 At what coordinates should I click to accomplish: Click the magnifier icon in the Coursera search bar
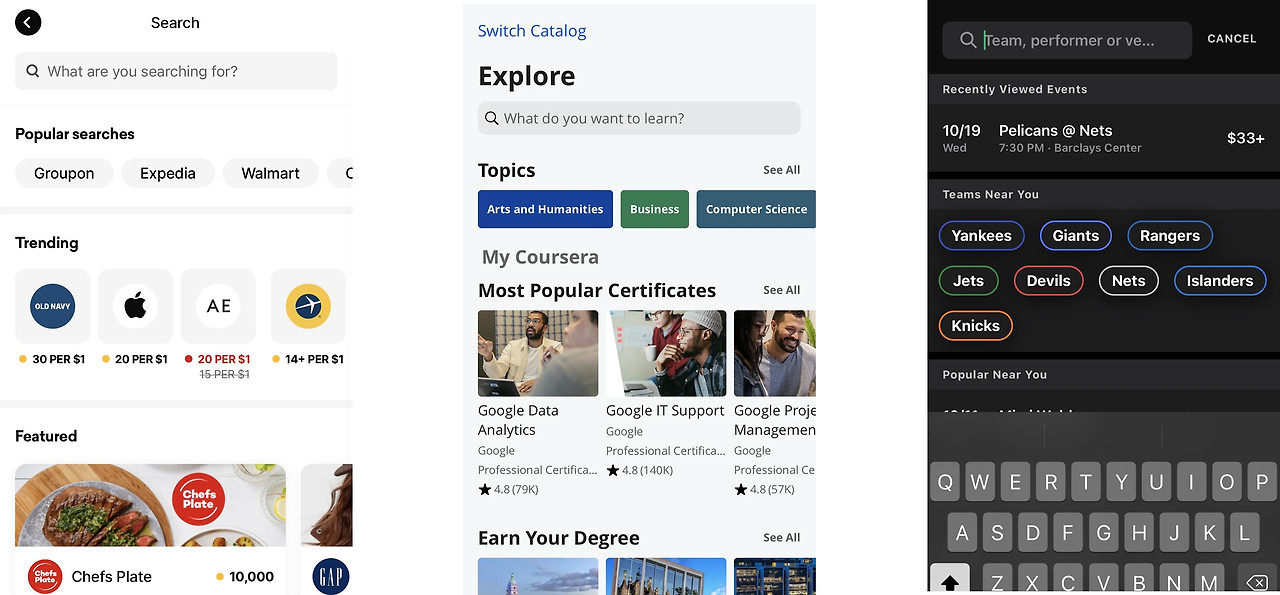point(491,118)
